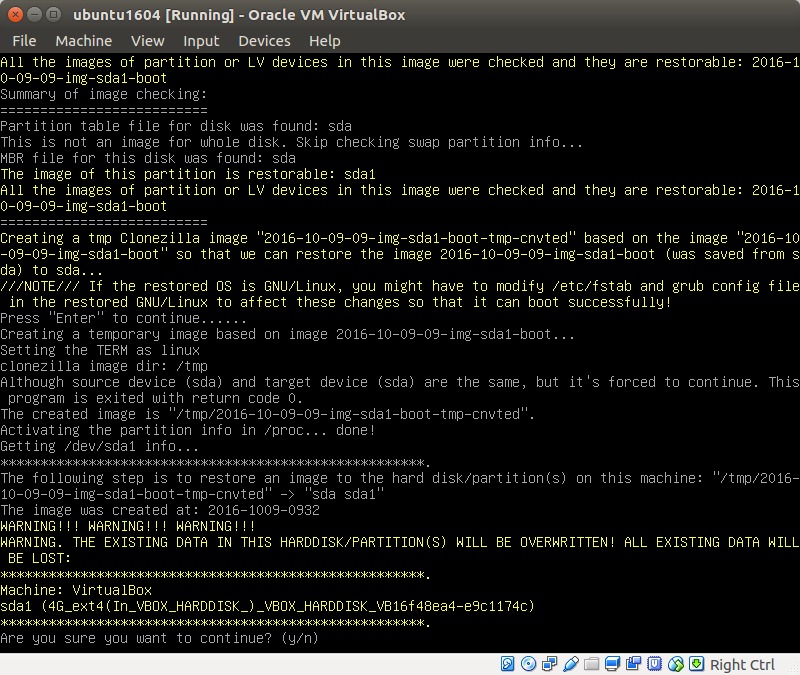Click the shared folders status icon

(x=592, y=664)
